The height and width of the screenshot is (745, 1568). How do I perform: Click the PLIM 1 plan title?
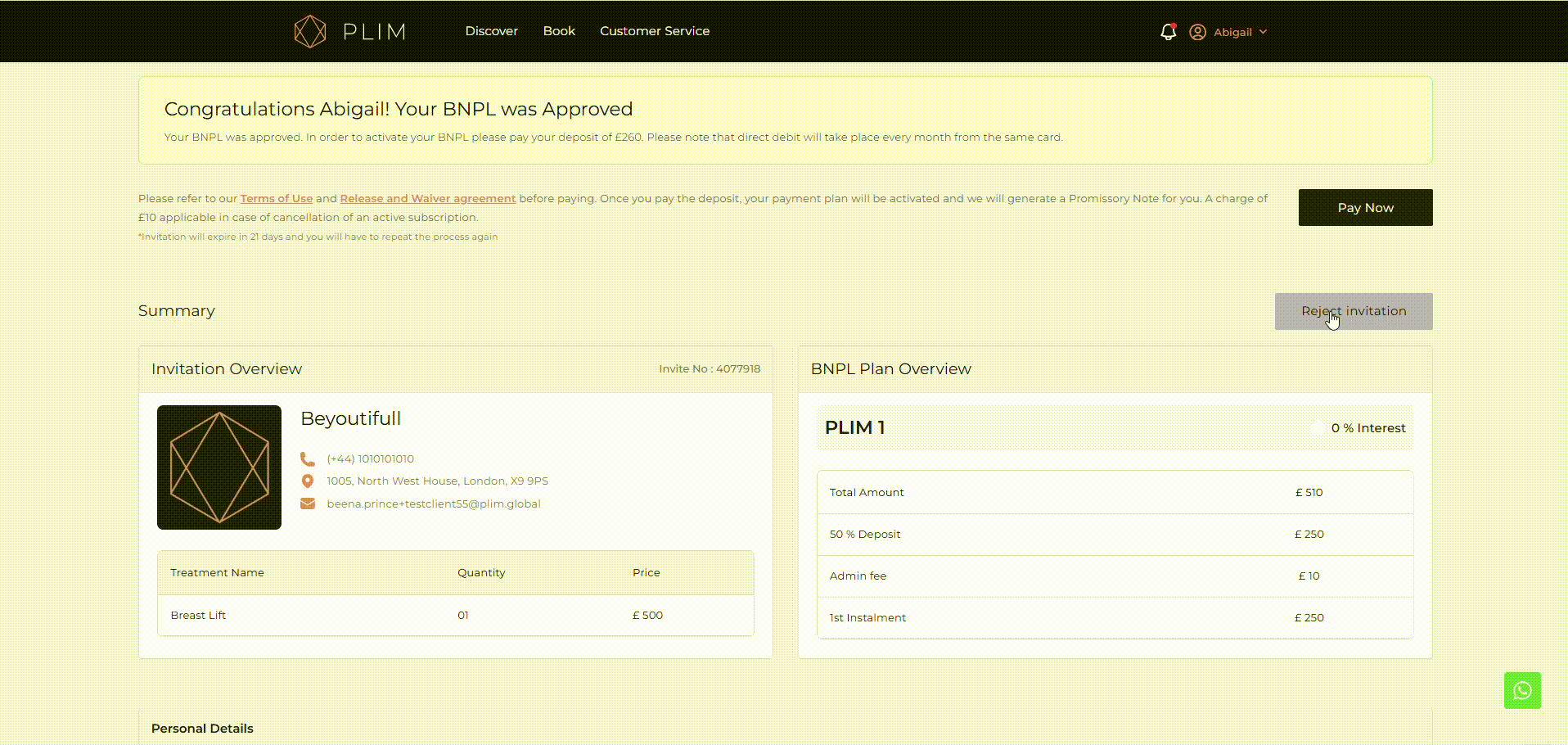854,427
